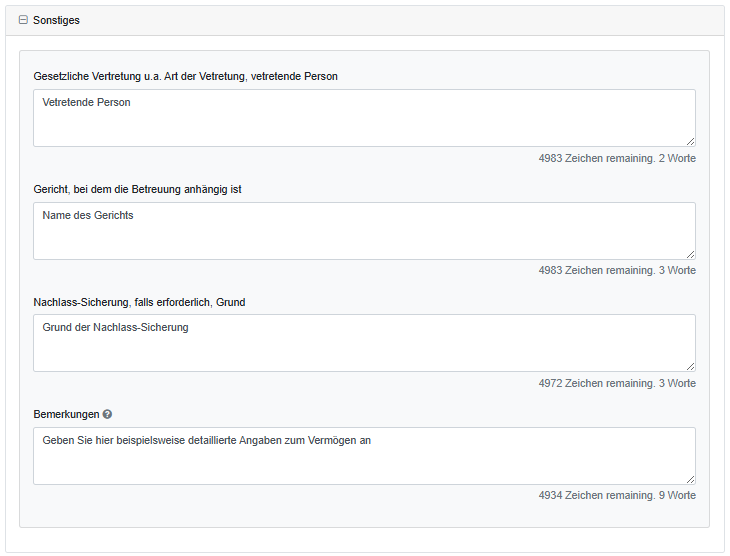The height and width of the screenshot is (556, 730).
Task: Click the Bemerkungen label text
Action: [x=66, y=414]
